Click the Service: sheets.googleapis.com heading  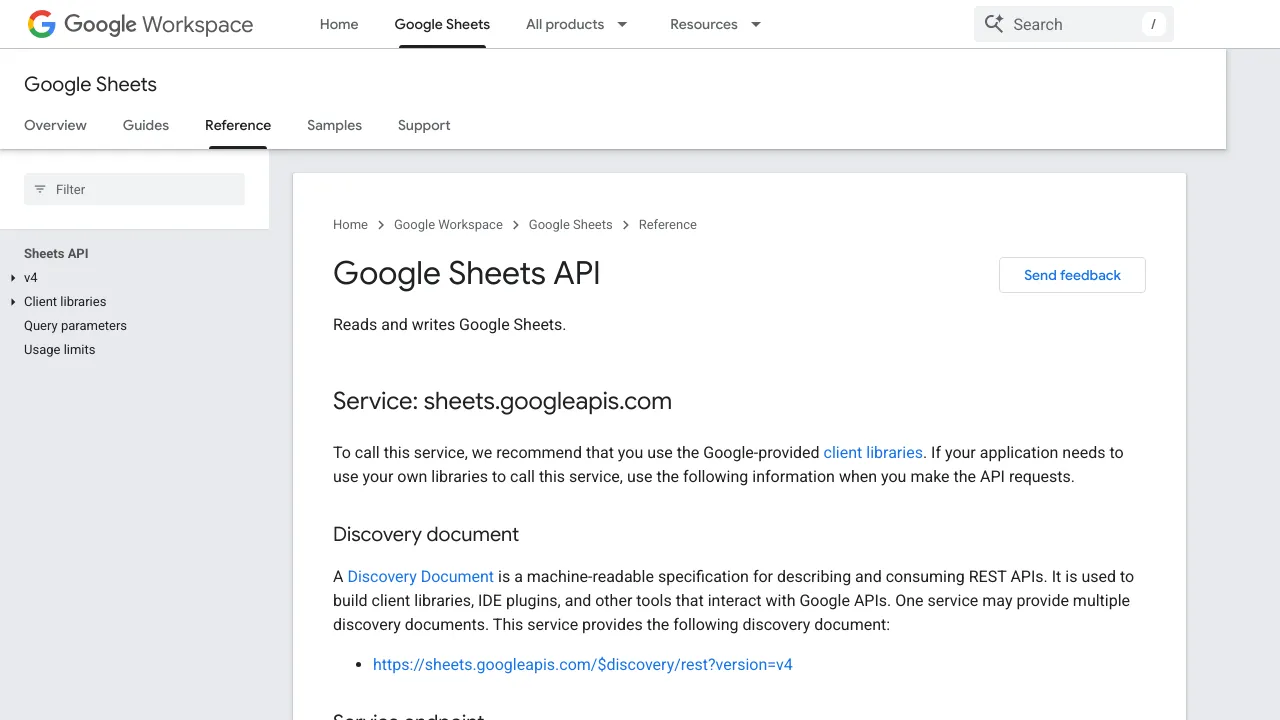502,402
